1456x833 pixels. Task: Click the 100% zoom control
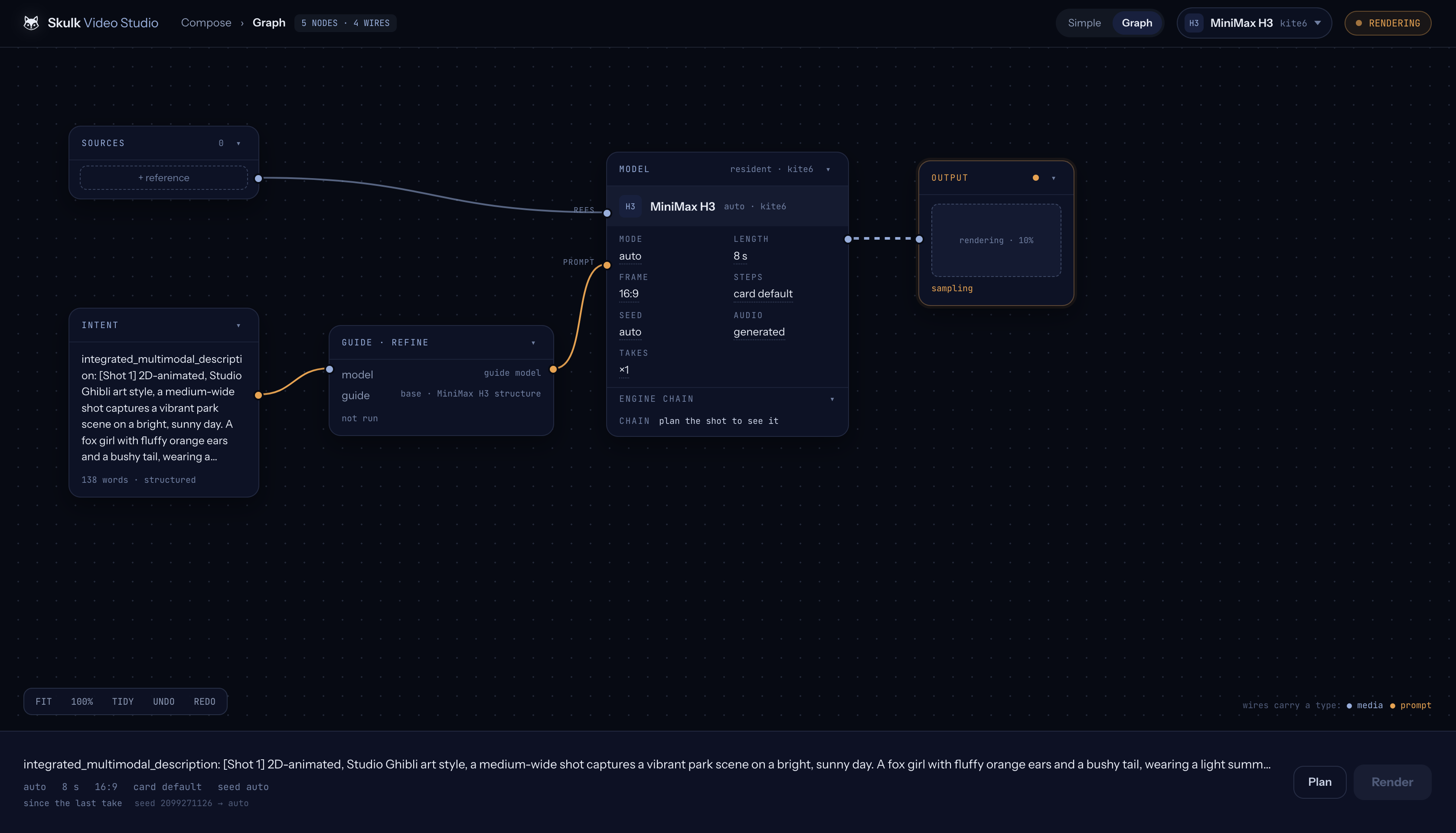click(x=82, y=701)
